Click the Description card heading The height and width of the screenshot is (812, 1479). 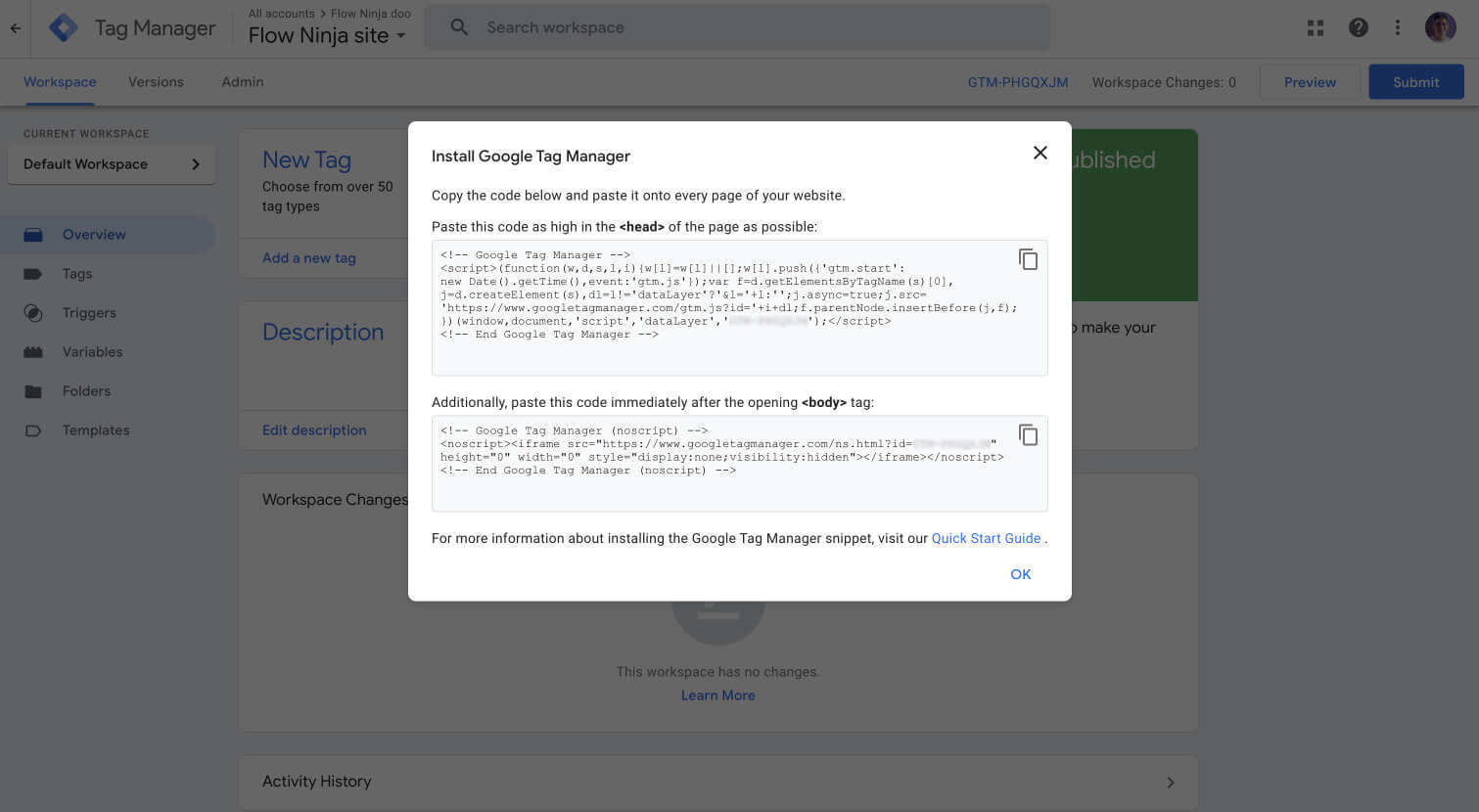point(323,333)
